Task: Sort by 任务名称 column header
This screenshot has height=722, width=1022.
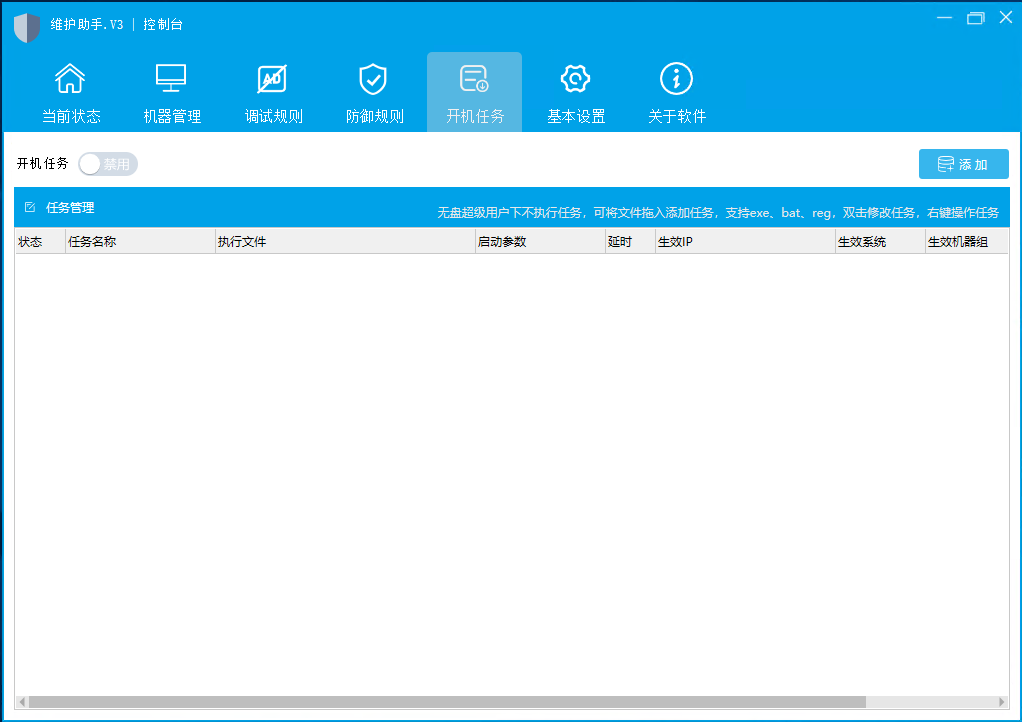Action: (x=140, y=242)
